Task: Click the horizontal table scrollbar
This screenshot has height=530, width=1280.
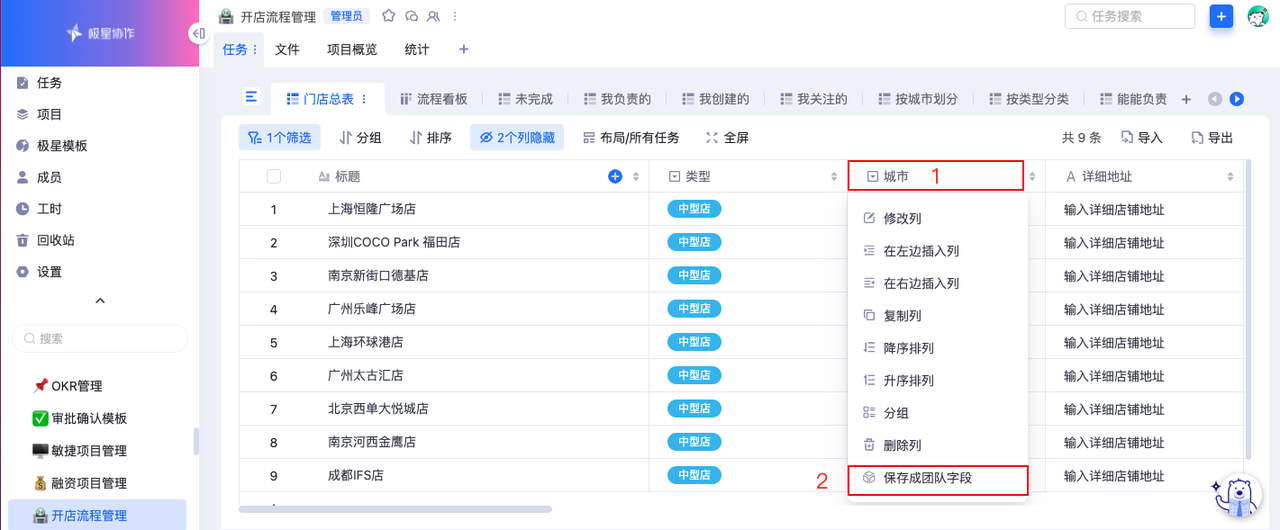Action: (x=395, y=509)
